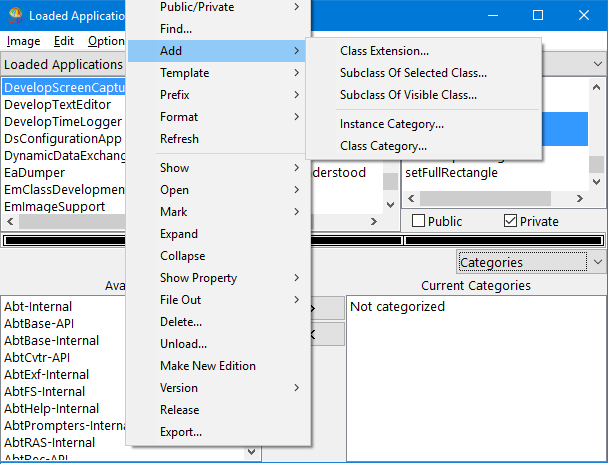Click Export... in the context menu
Viewport: 609px width, 464px height.
pos(181,432)
